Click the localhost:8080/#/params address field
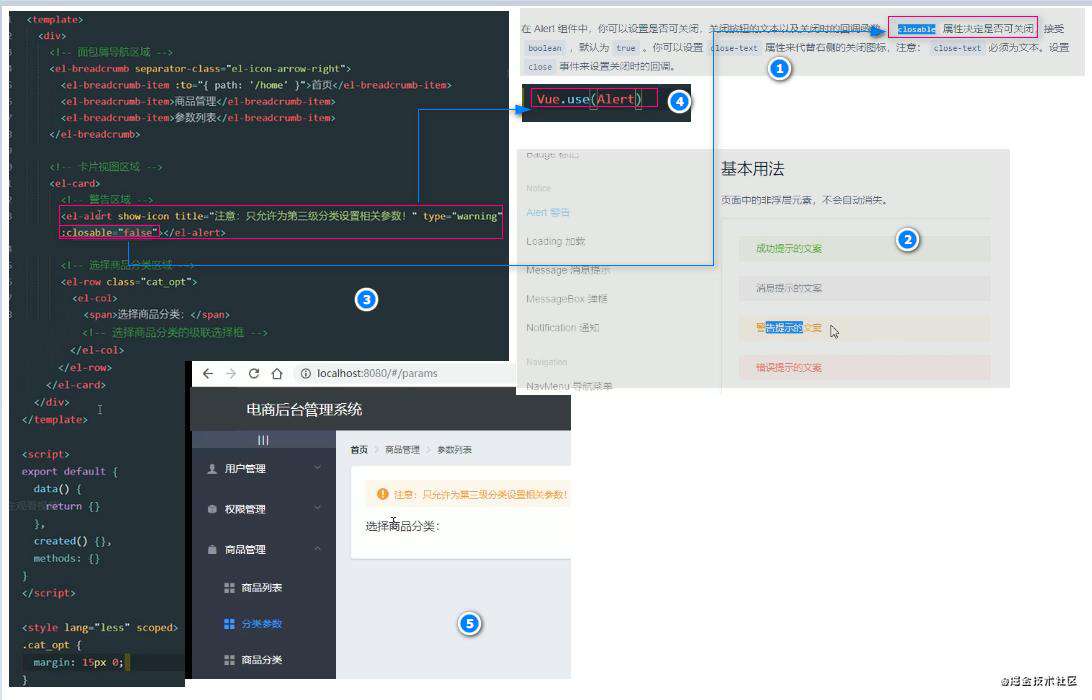This screenshot has width=1092, height=700. tap(377, 373)
